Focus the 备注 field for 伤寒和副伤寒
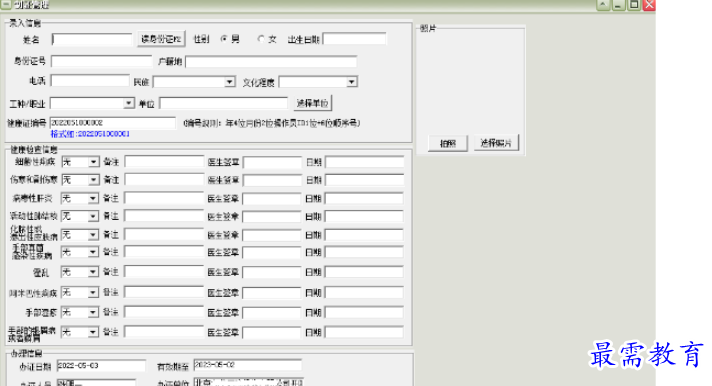 pos(164,180)
